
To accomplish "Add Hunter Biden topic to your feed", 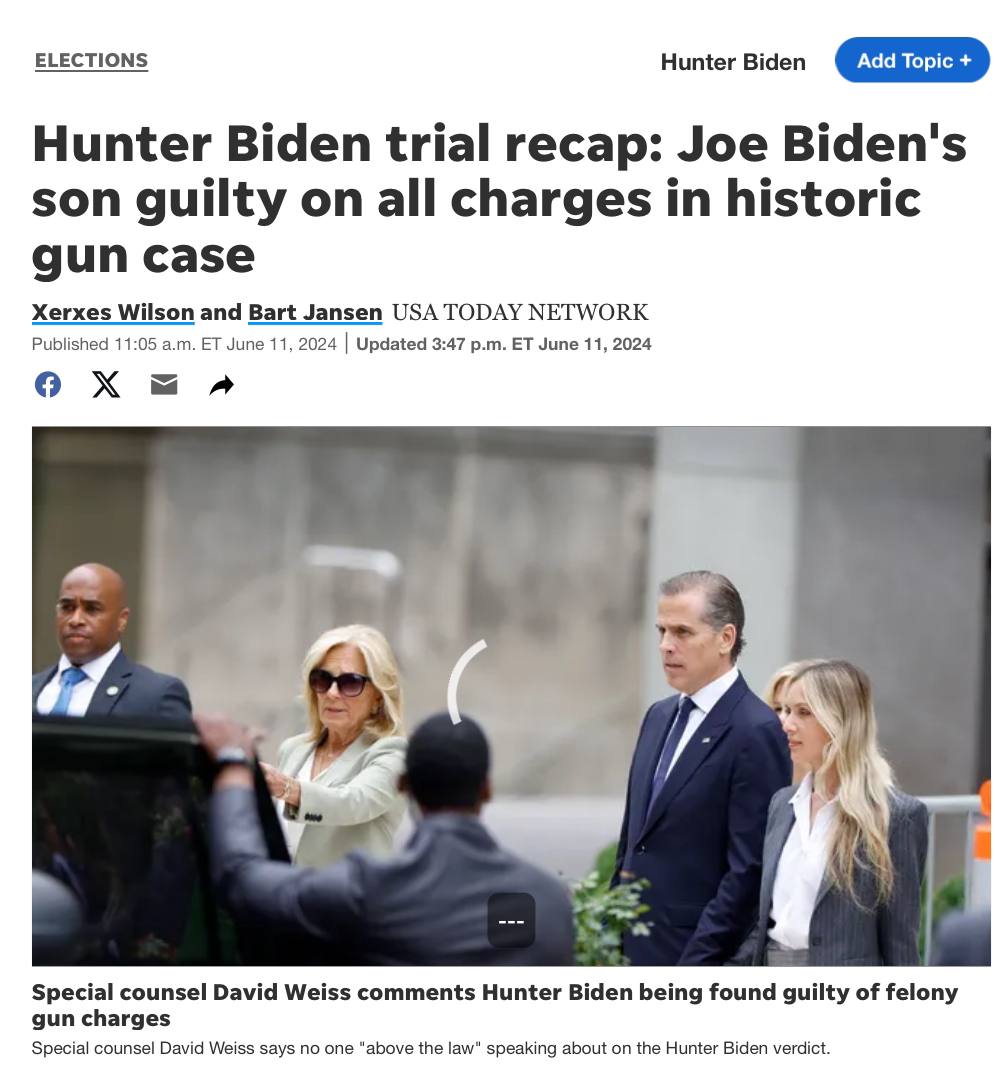I will (912, 60).
